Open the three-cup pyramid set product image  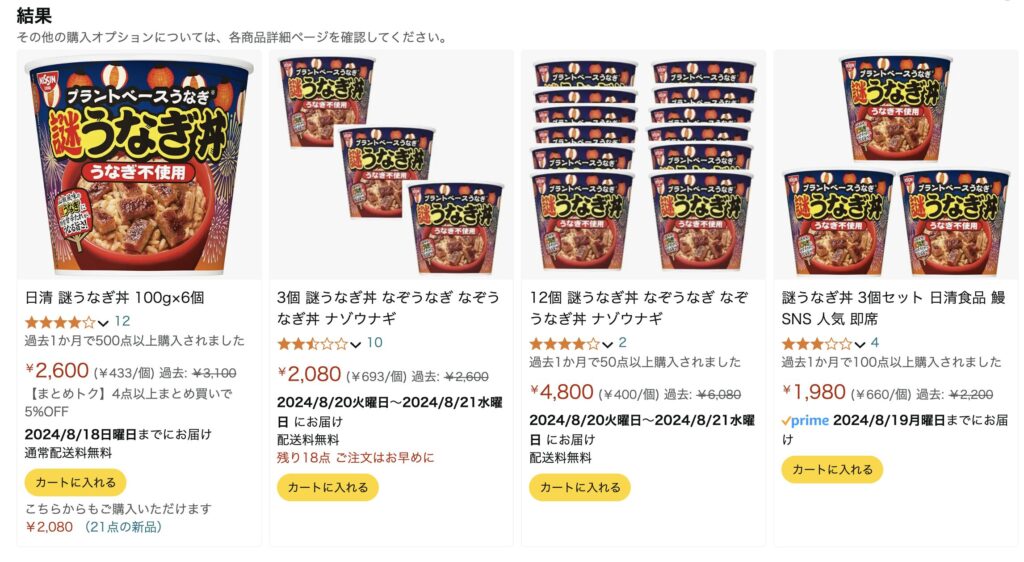[x=896, y=165]
